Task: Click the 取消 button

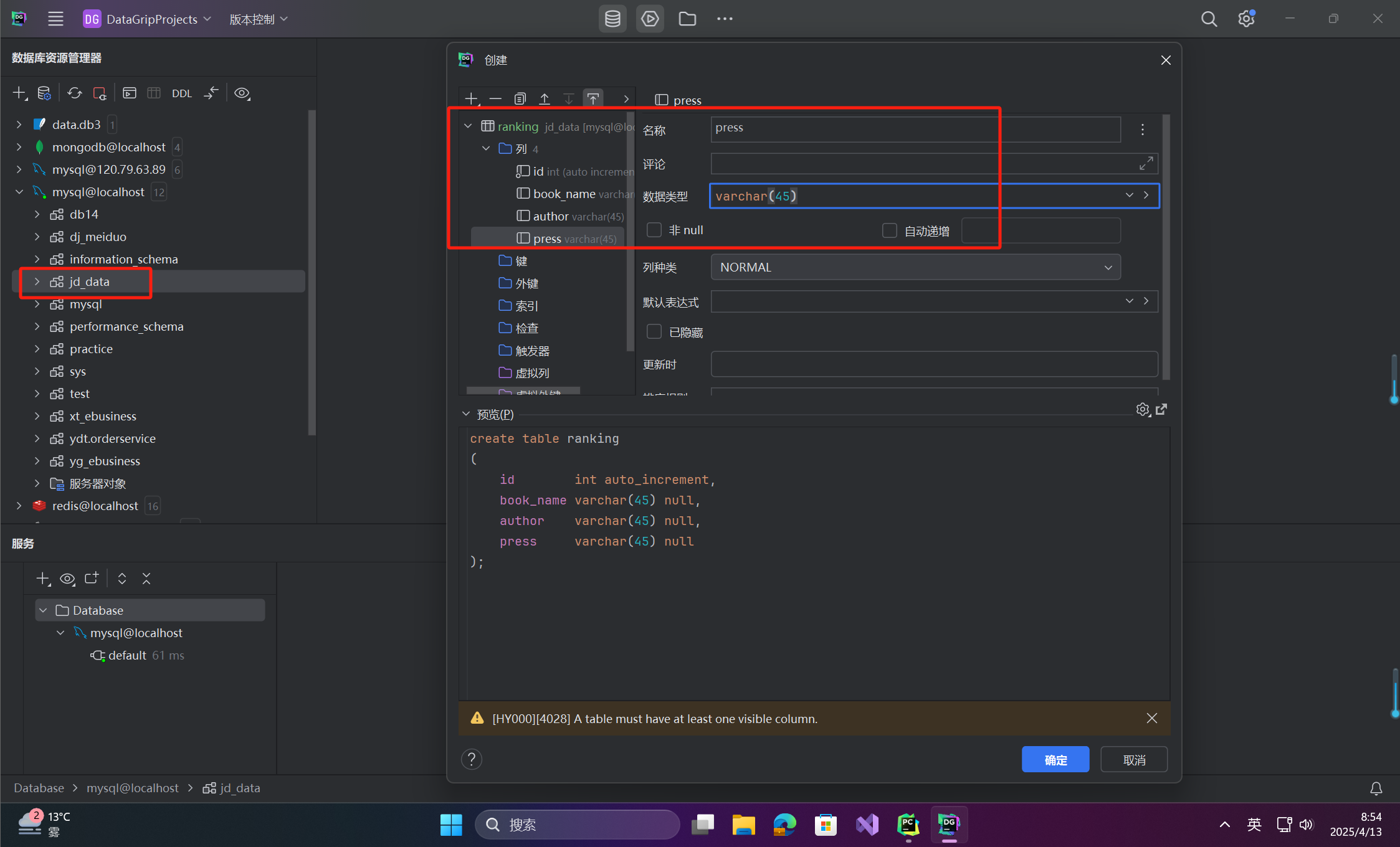Action: 1133,759
